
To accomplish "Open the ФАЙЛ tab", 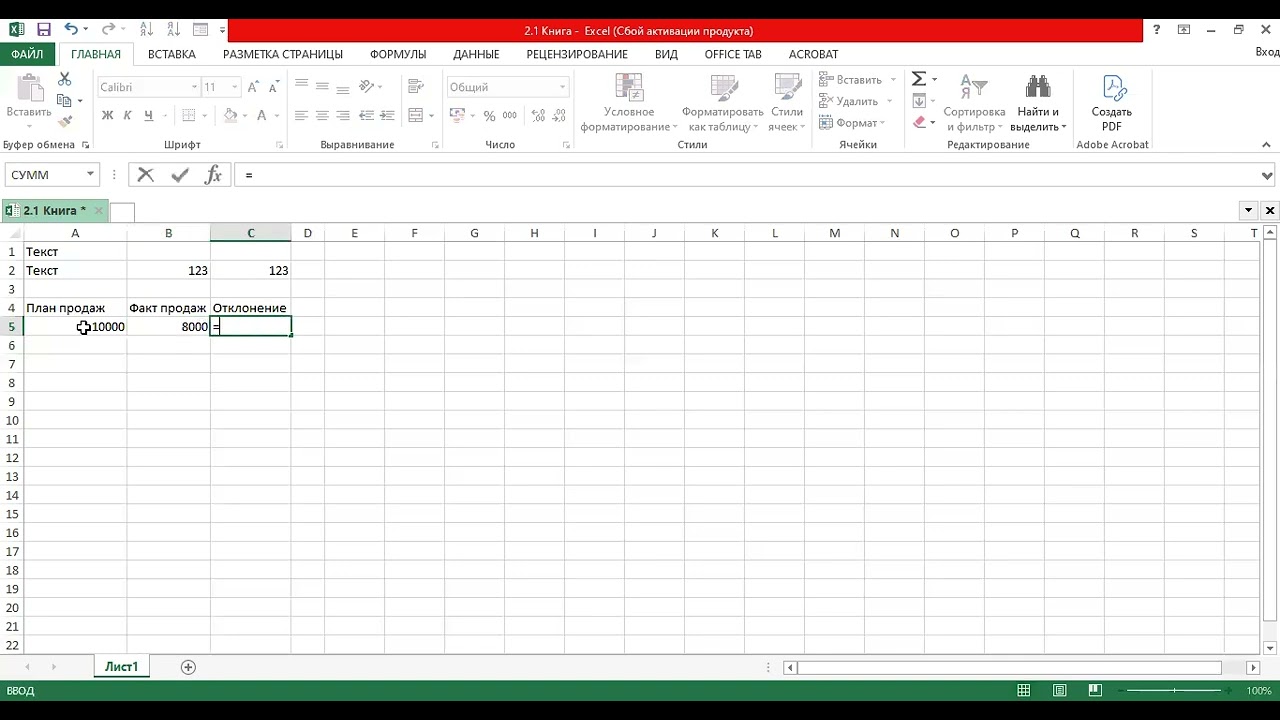I will point(27,54).
